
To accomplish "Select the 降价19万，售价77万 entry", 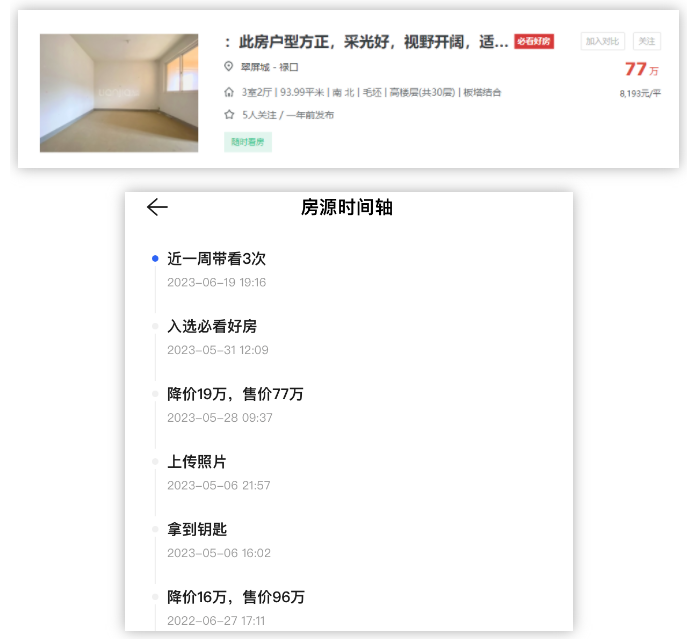I will [235, 394].
